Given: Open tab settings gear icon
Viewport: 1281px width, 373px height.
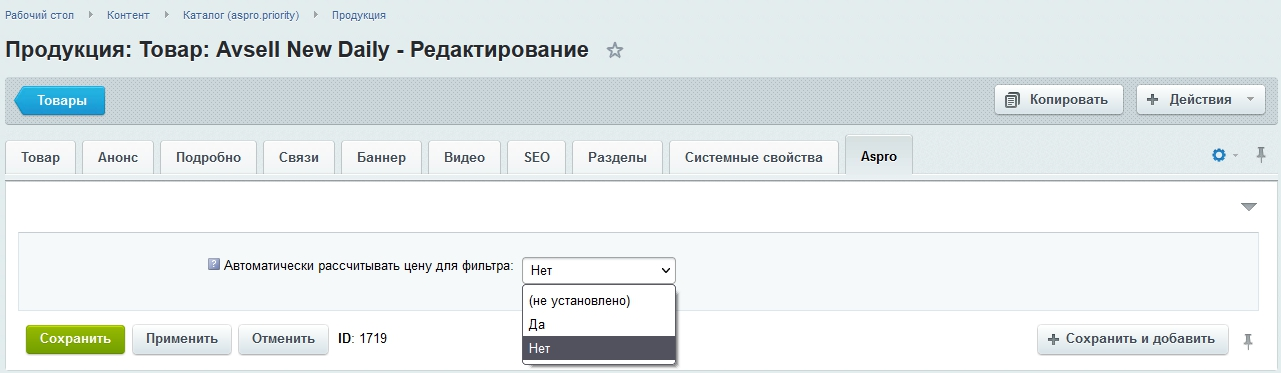Looking at the screenshot, I should coord(1218,155).
